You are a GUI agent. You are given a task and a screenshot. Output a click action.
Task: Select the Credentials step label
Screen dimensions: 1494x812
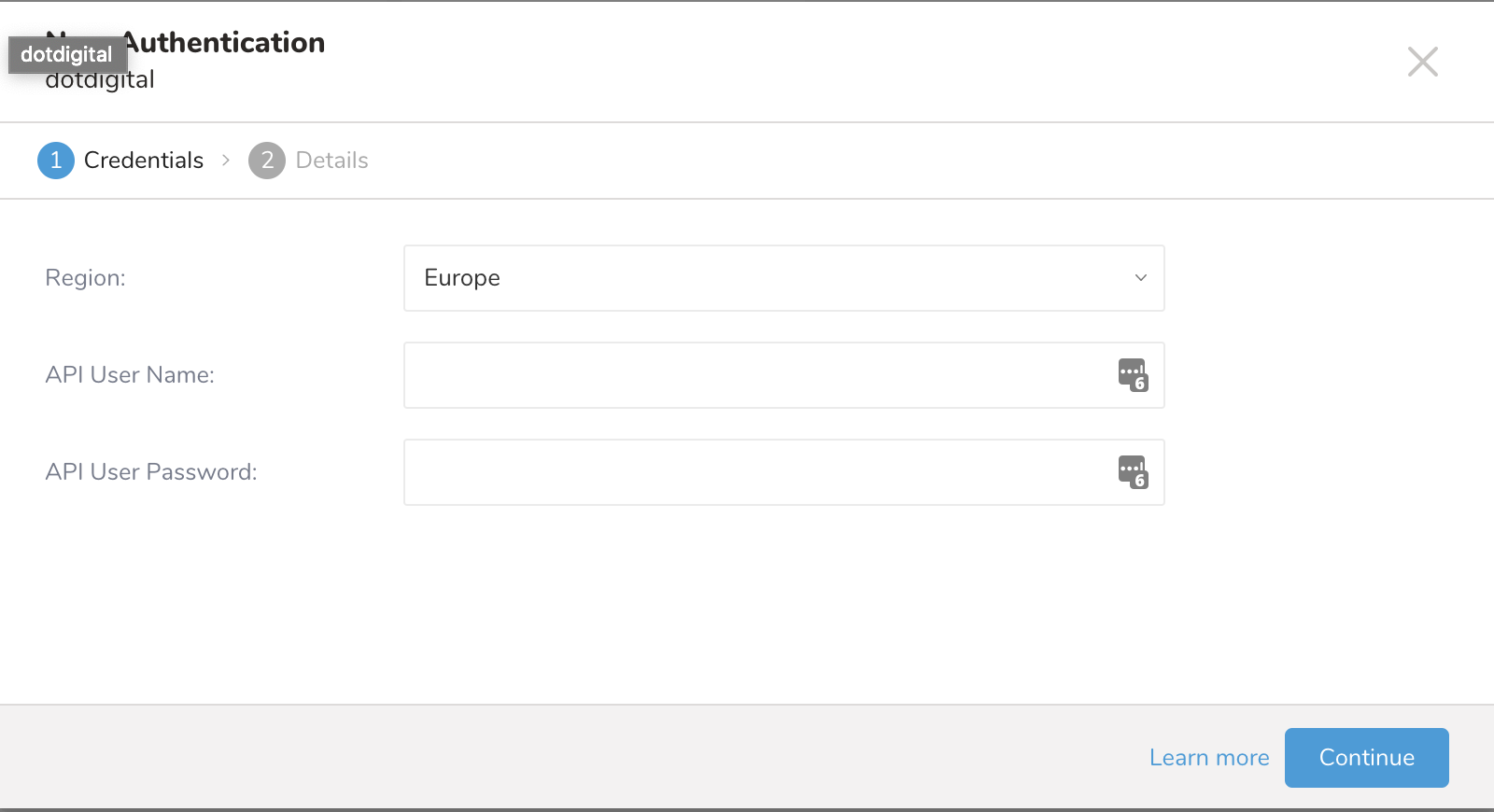(143, 161)
